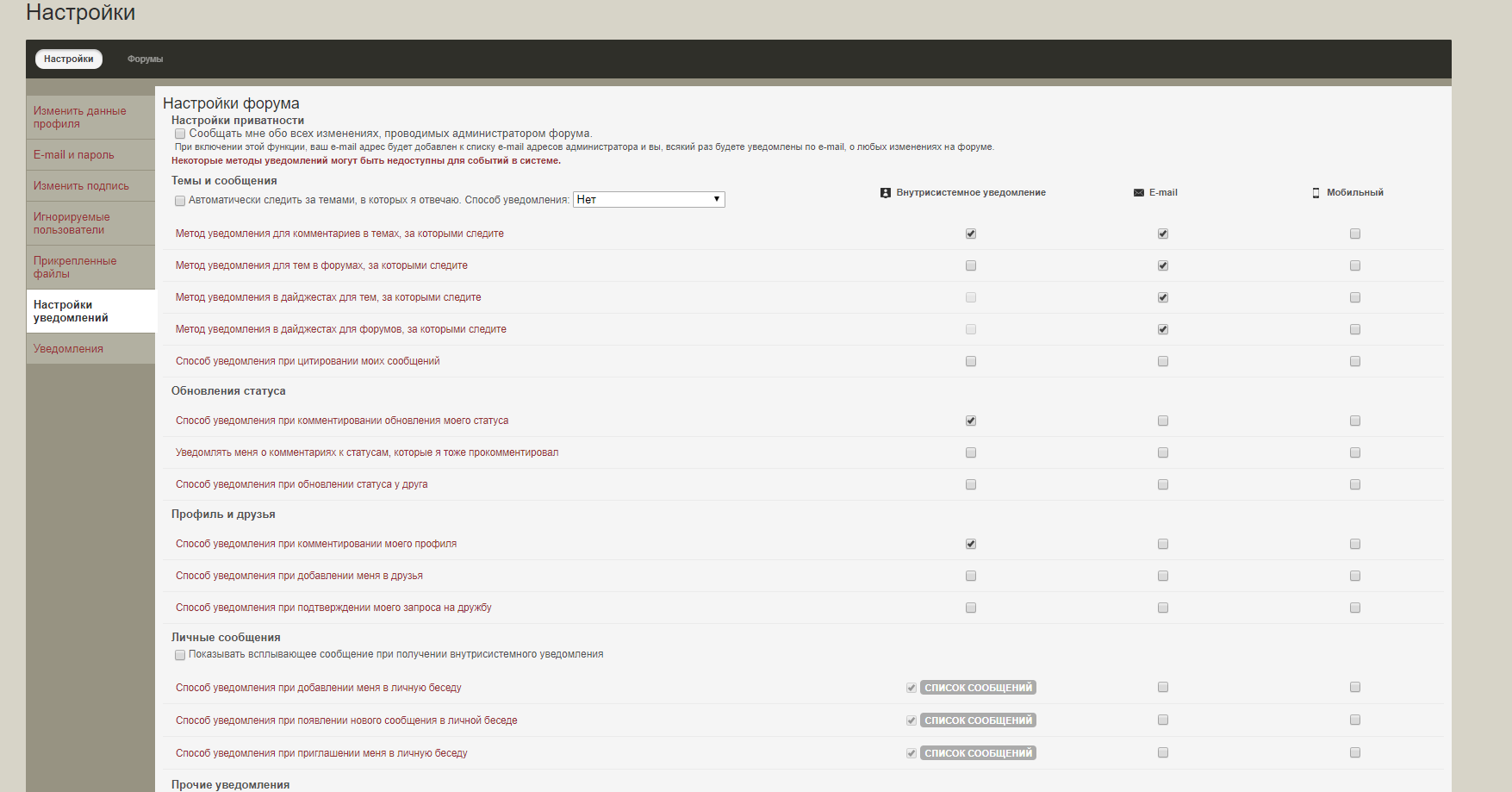Open Изменить подпись in sidebar
Viewport: 1512px width, 792px height.
coord(90,186)
